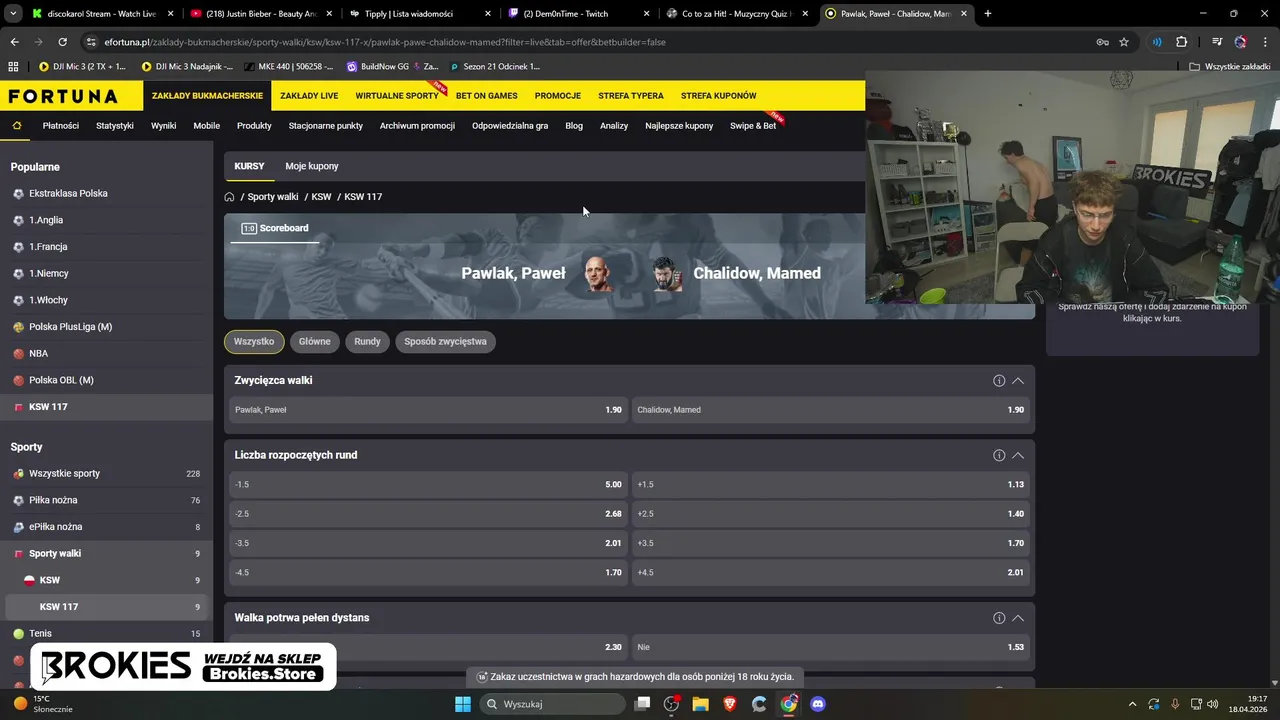The image size is (1280, 720).
Task: Open Discord from the taskbar
Action: tap(818, 704)
